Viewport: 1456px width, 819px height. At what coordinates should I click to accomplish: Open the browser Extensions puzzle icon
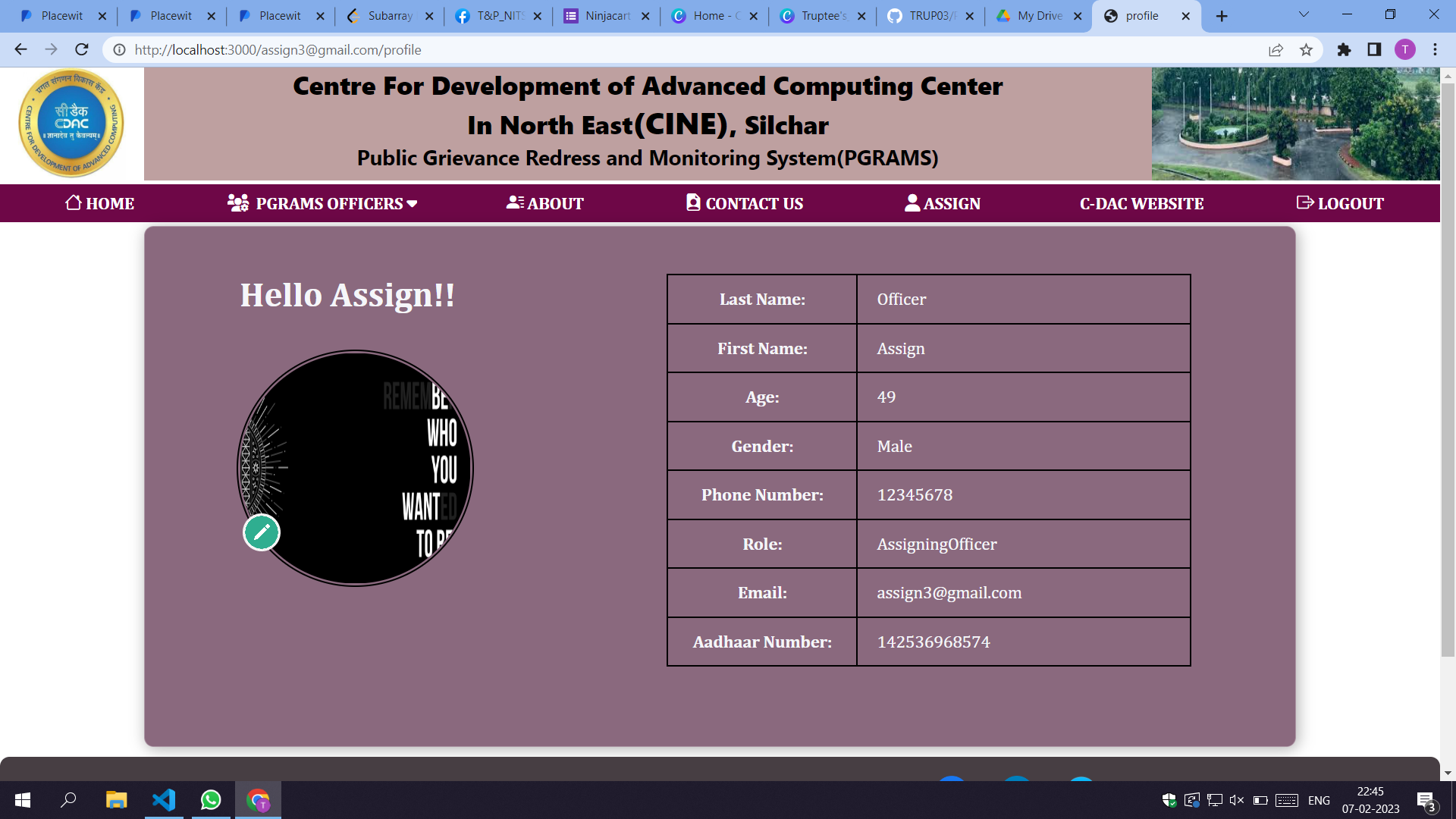pos(1344,50)
